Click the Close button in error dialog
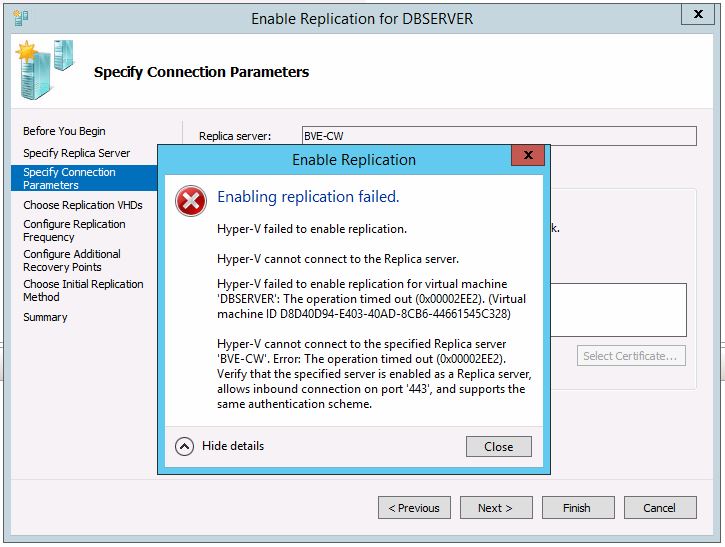 click(498, 446)
